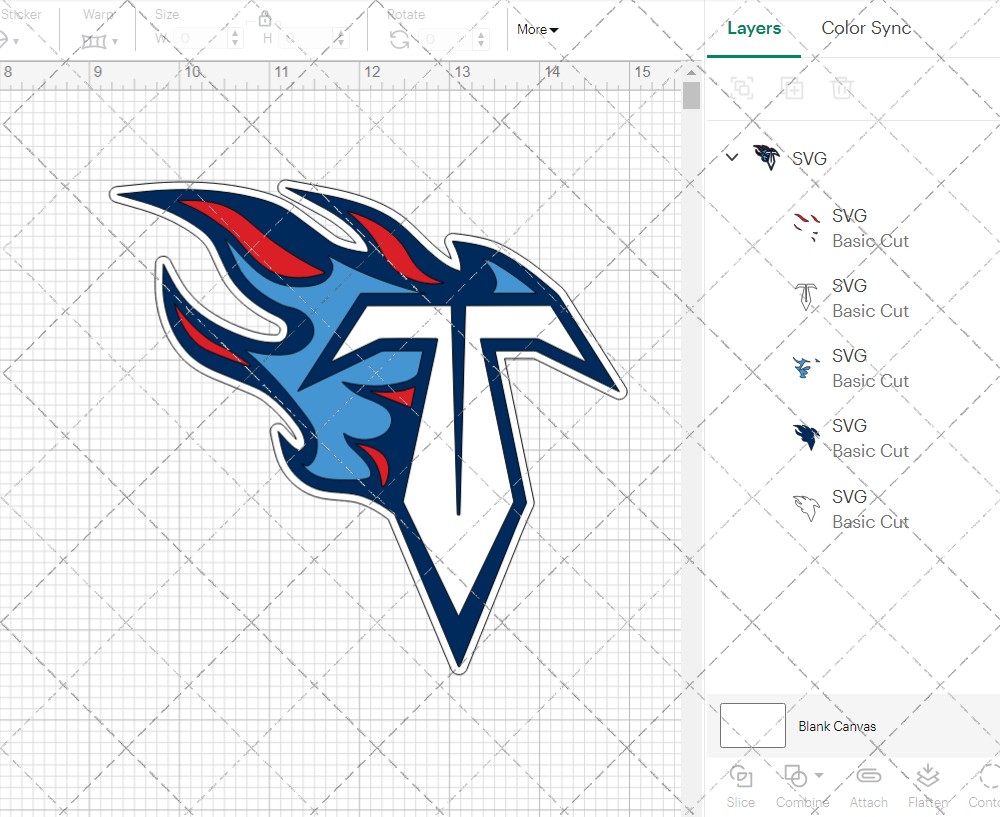The image size is (1000, 817).
Task: Open the Warp dropdown arrow
Action: coord(115,42)
